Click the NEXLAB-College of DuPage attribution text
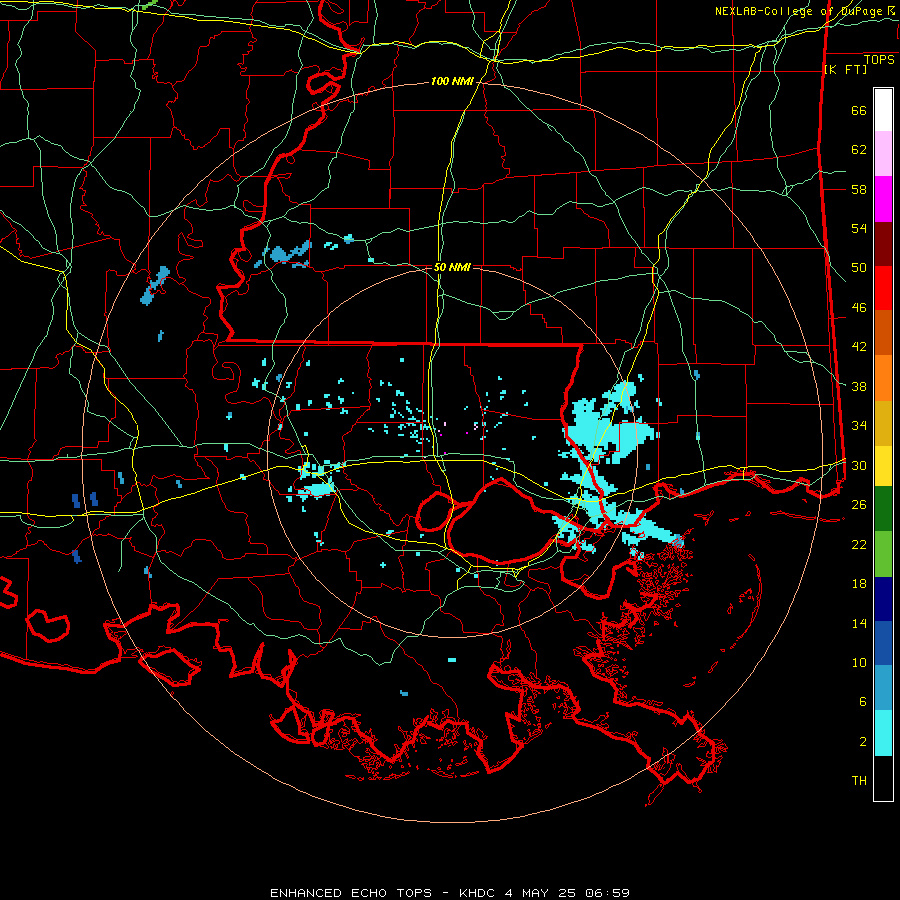 [x=807, y=11]
